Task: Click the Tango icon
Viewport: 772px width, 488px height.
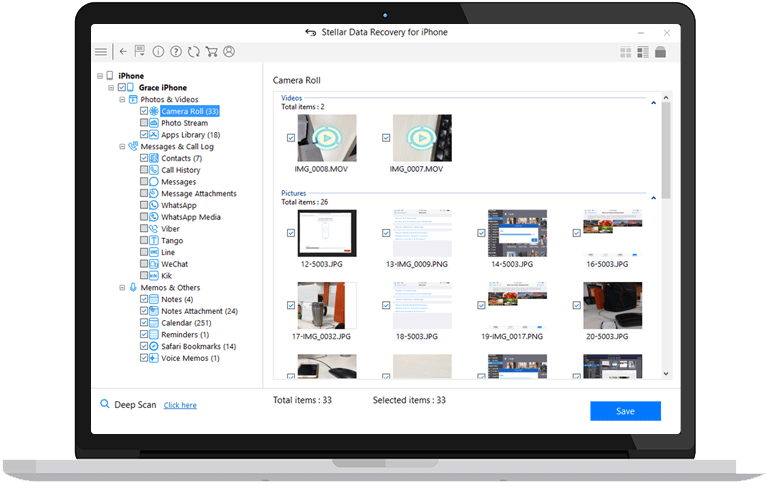Action: (154, 241)
